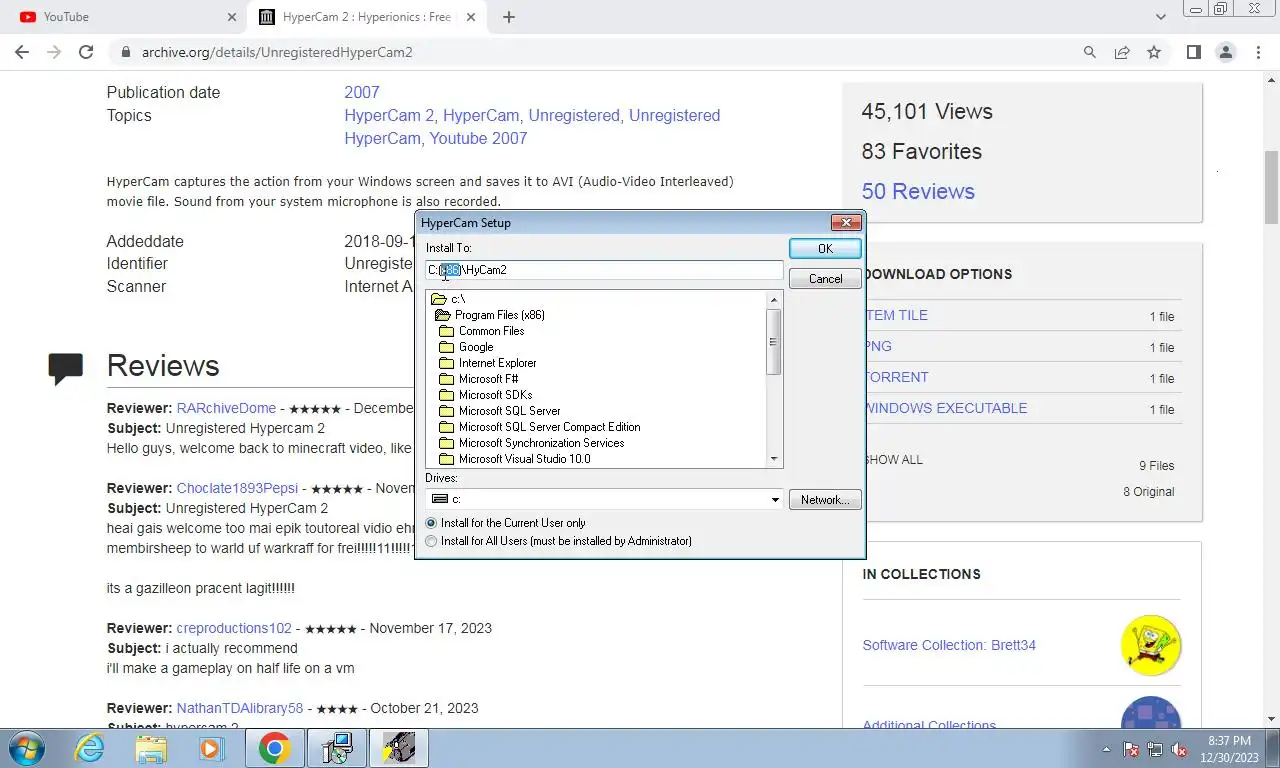Click the volume speaker tray icon
This screenshot has width=1280, height=768.
[1179, 749]
